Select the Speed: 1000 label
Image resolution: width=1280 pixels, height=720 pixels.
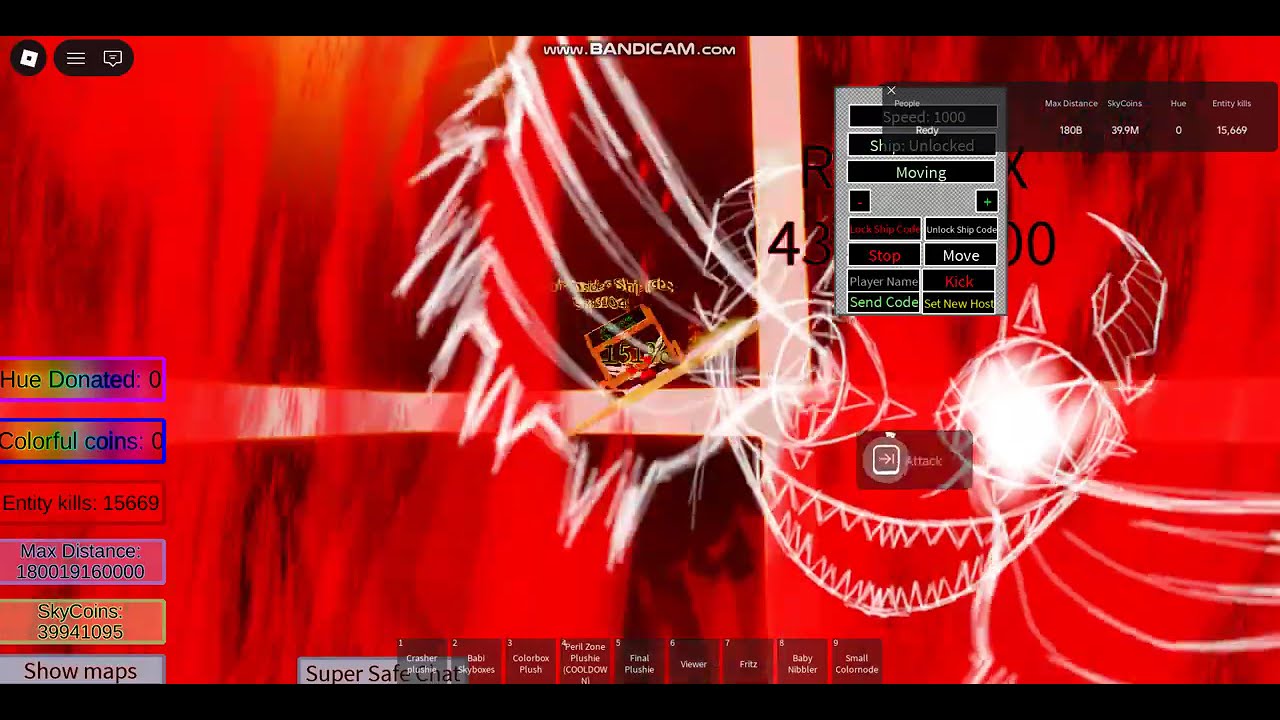coord(923,117)
